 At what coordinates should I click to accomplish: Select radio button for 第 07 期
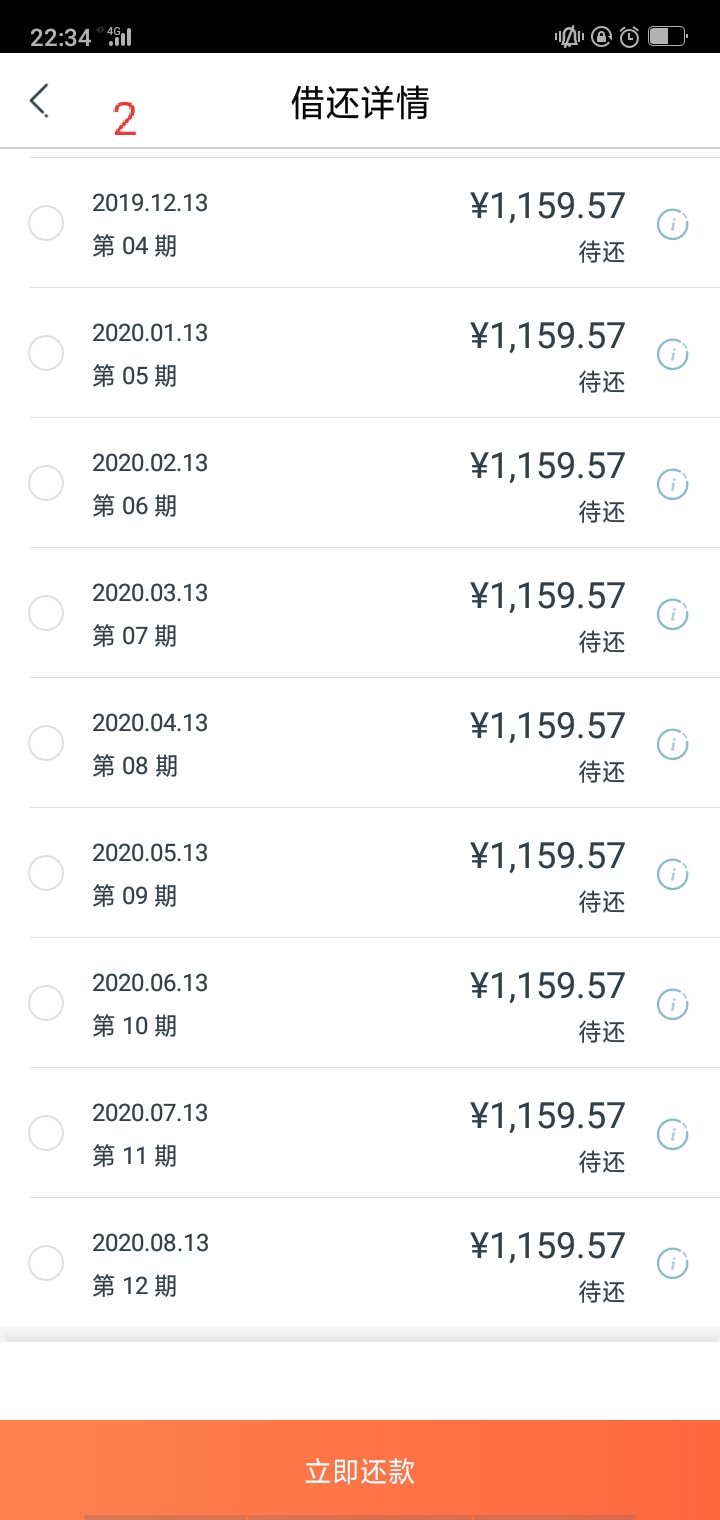46,613
